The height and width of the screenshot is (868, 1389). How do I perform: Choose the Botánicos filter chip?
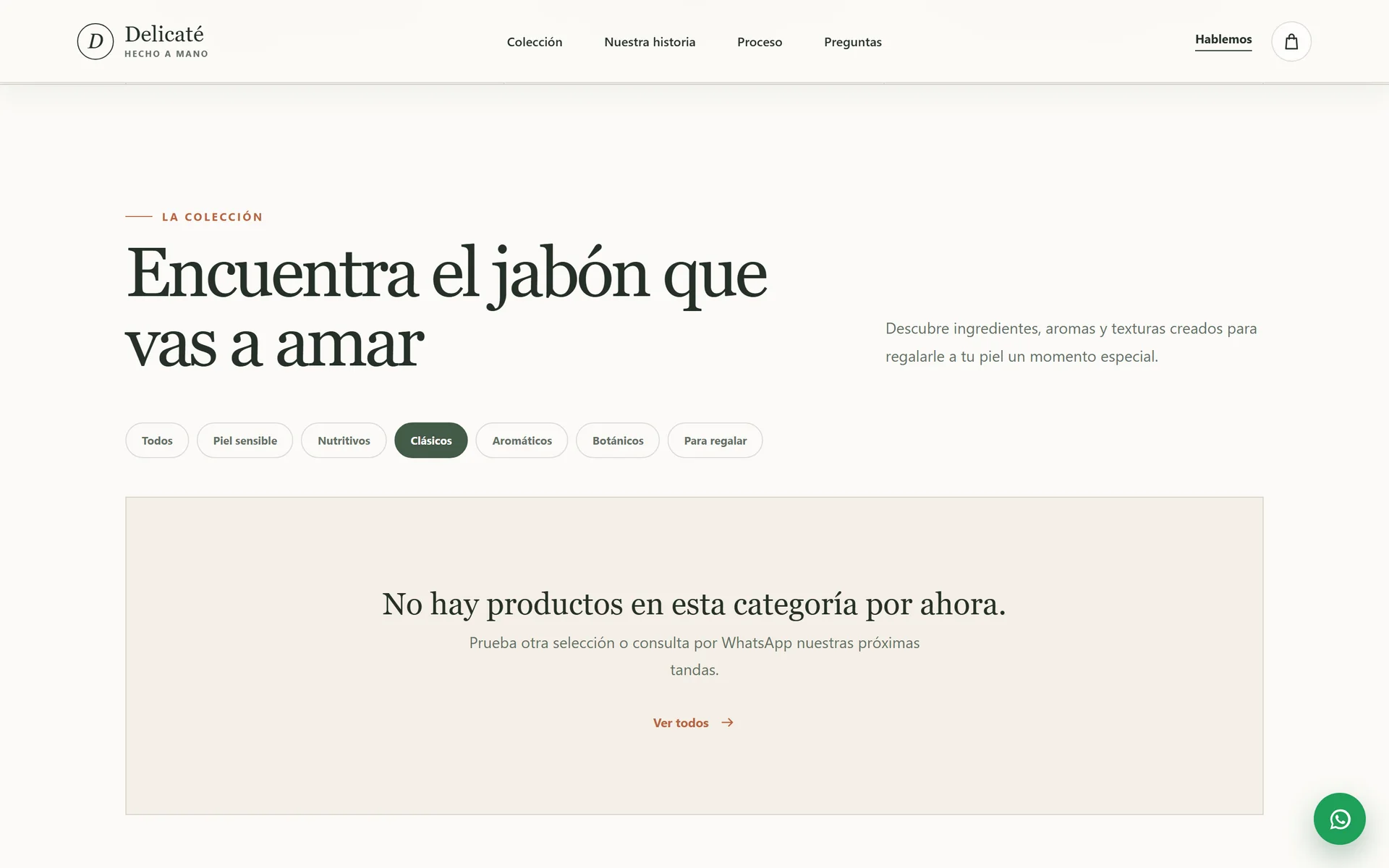pos(618,441)
